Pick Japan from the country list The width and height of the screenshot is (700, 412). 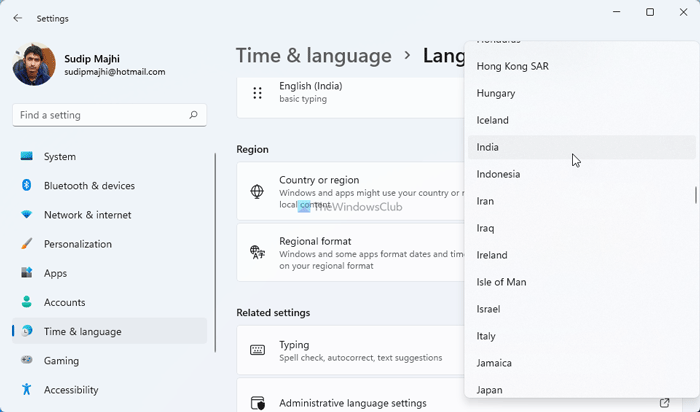(490, 390)
